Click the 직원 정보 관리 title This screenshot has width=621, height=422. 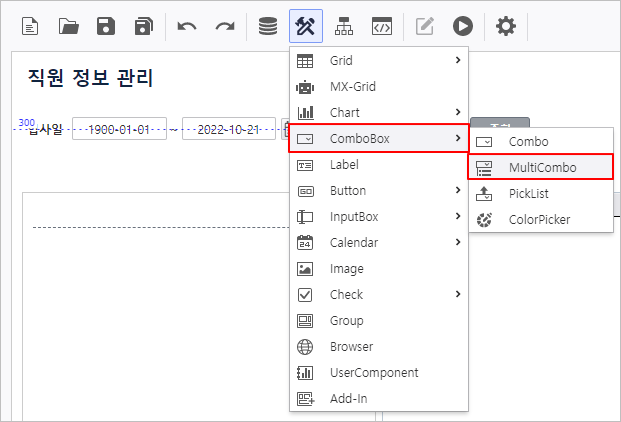pos(90,78)
